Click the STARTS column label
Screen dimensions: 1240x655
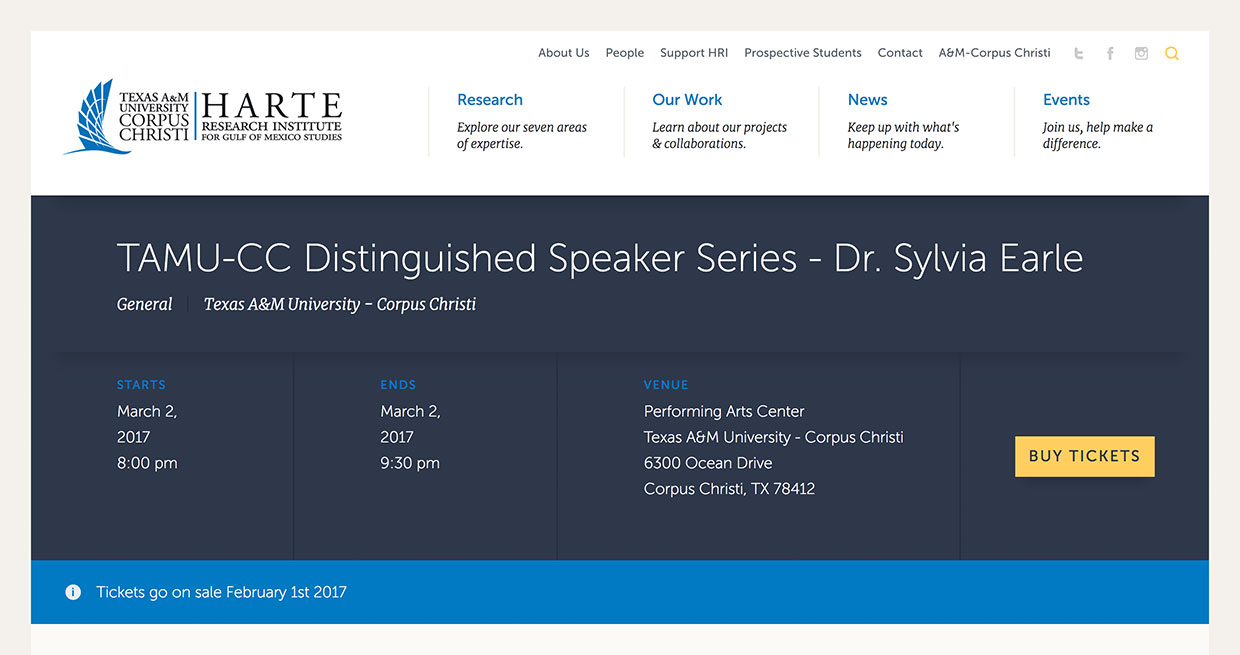point(141,385)
